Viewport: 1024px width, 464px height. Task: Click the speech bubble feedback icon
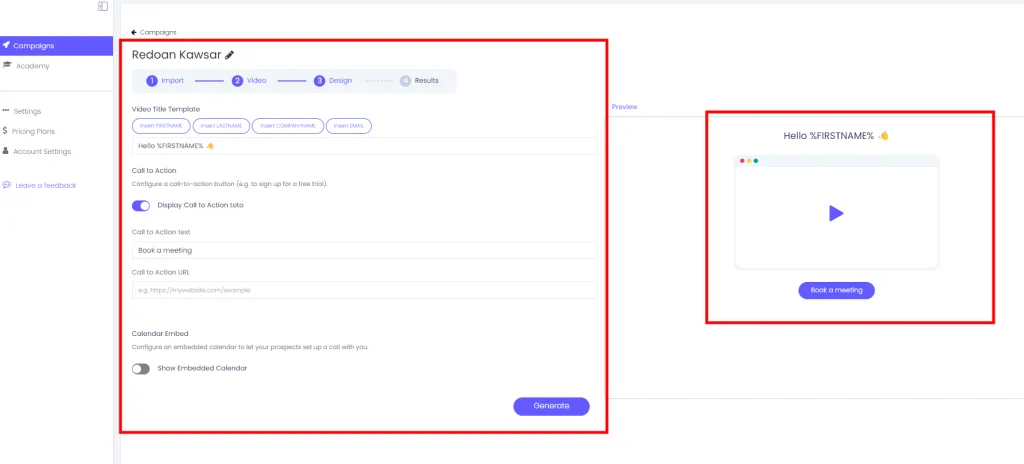7,185
